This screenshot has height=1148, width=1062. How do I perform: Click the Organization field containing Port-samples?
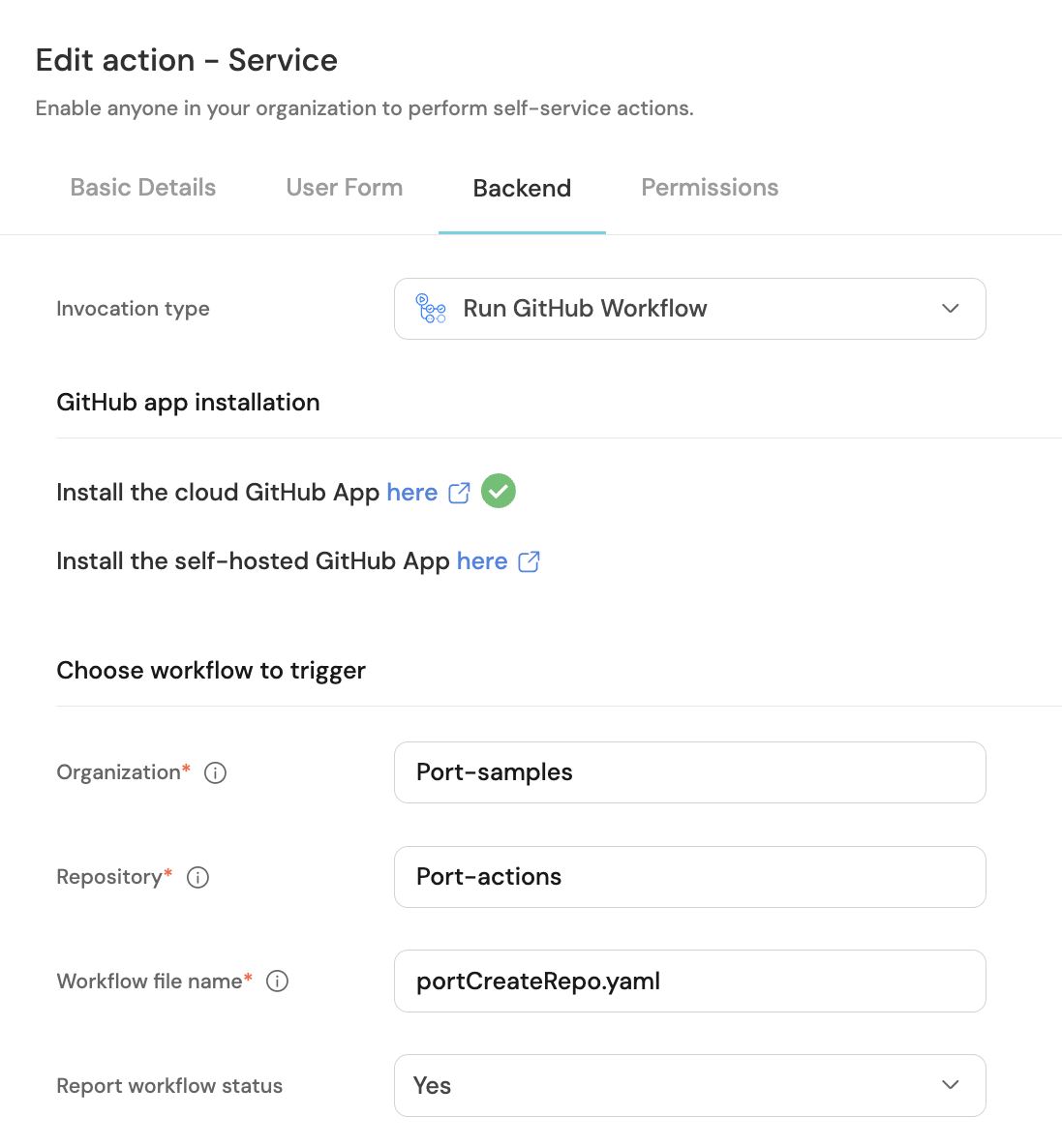[x=690, y=772]
